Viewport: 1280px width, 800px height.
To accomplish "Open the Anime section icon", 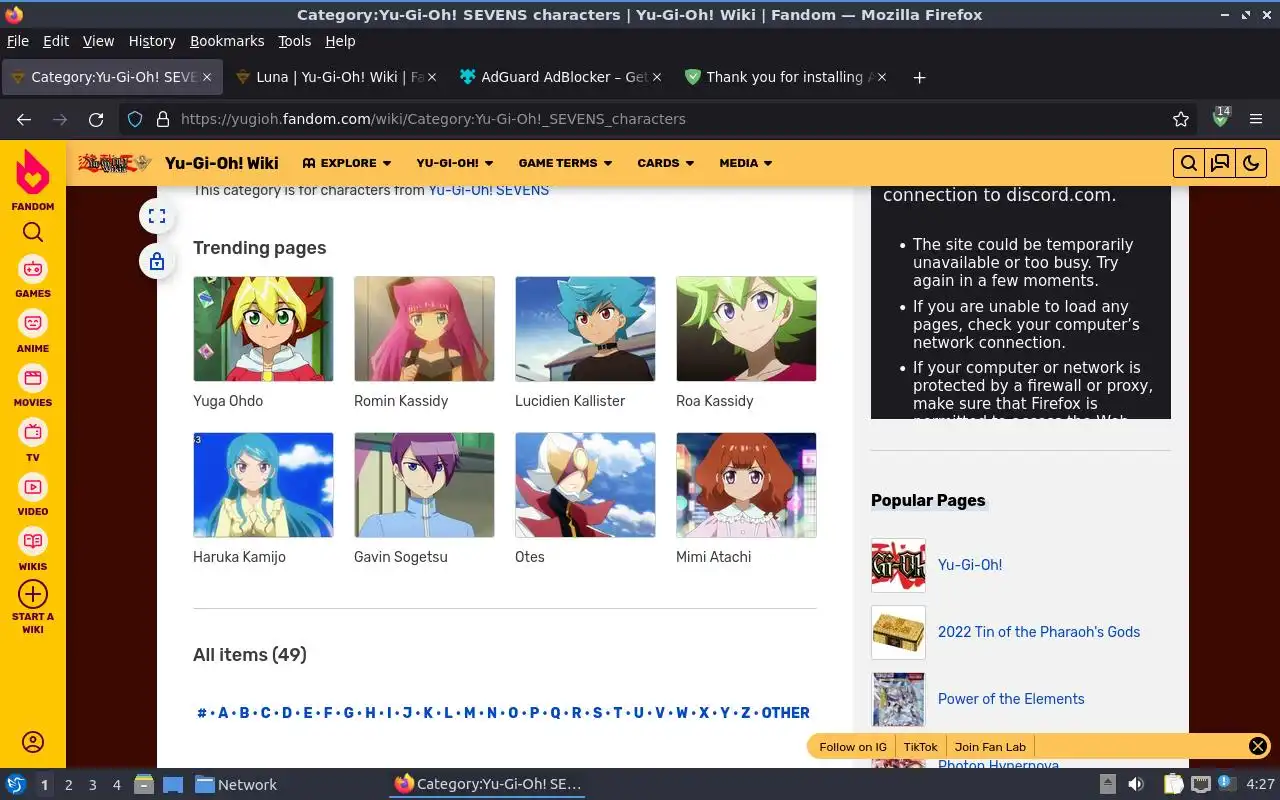I will (x=33, y=324).
